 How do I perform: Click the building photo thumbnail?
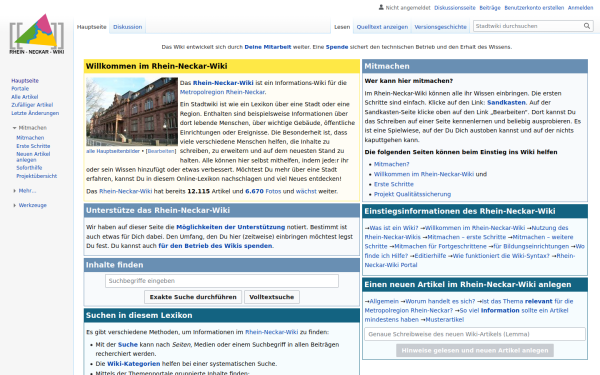(x=132, y=112)
